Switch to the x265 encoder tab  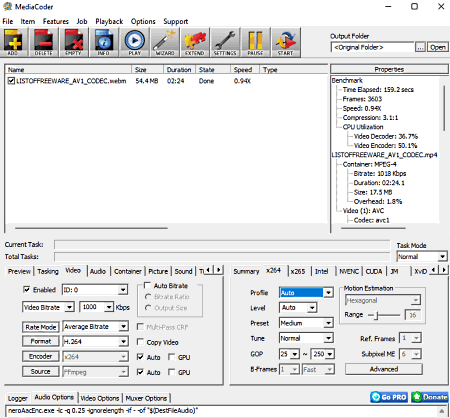click(x=298, y=271)
